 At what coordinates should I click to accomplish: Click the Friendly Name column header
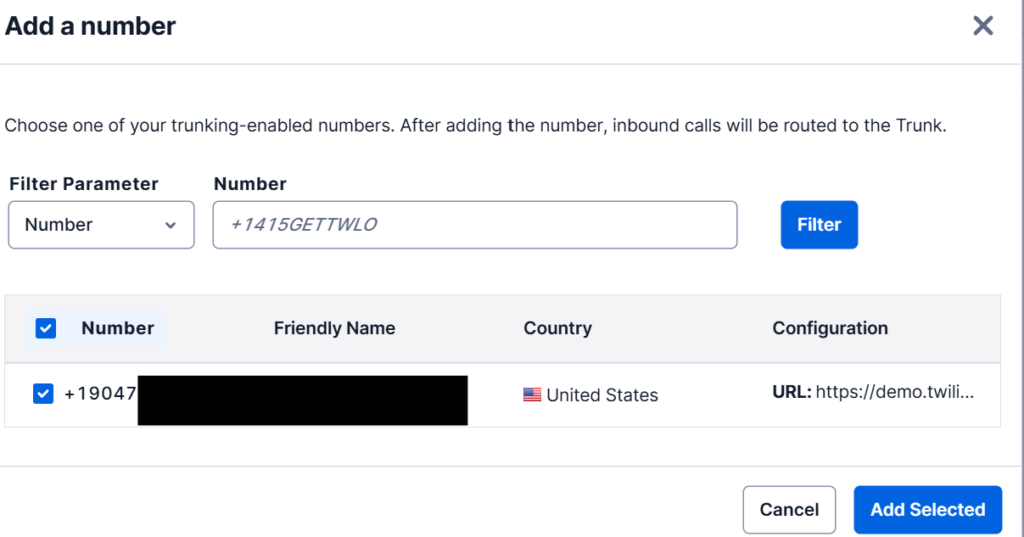click(x=334, y=328)
